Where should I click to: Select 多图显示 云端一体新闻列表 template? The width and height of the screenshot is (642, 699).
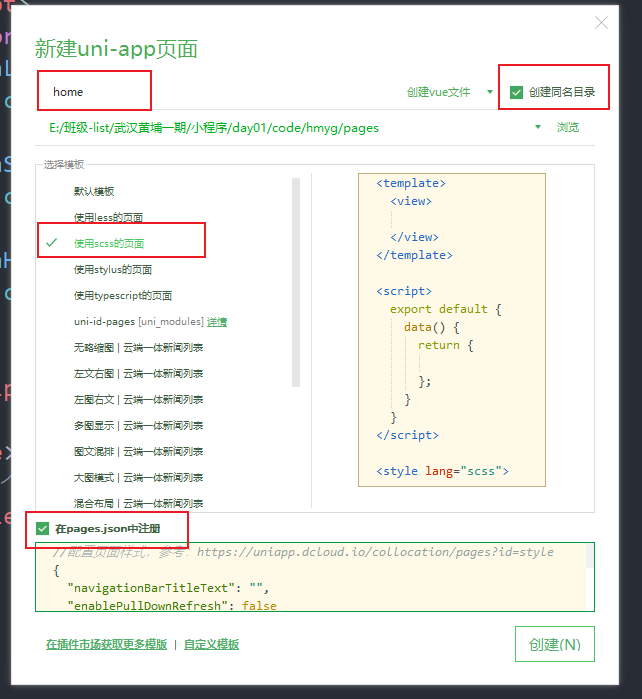coord(138,426)
